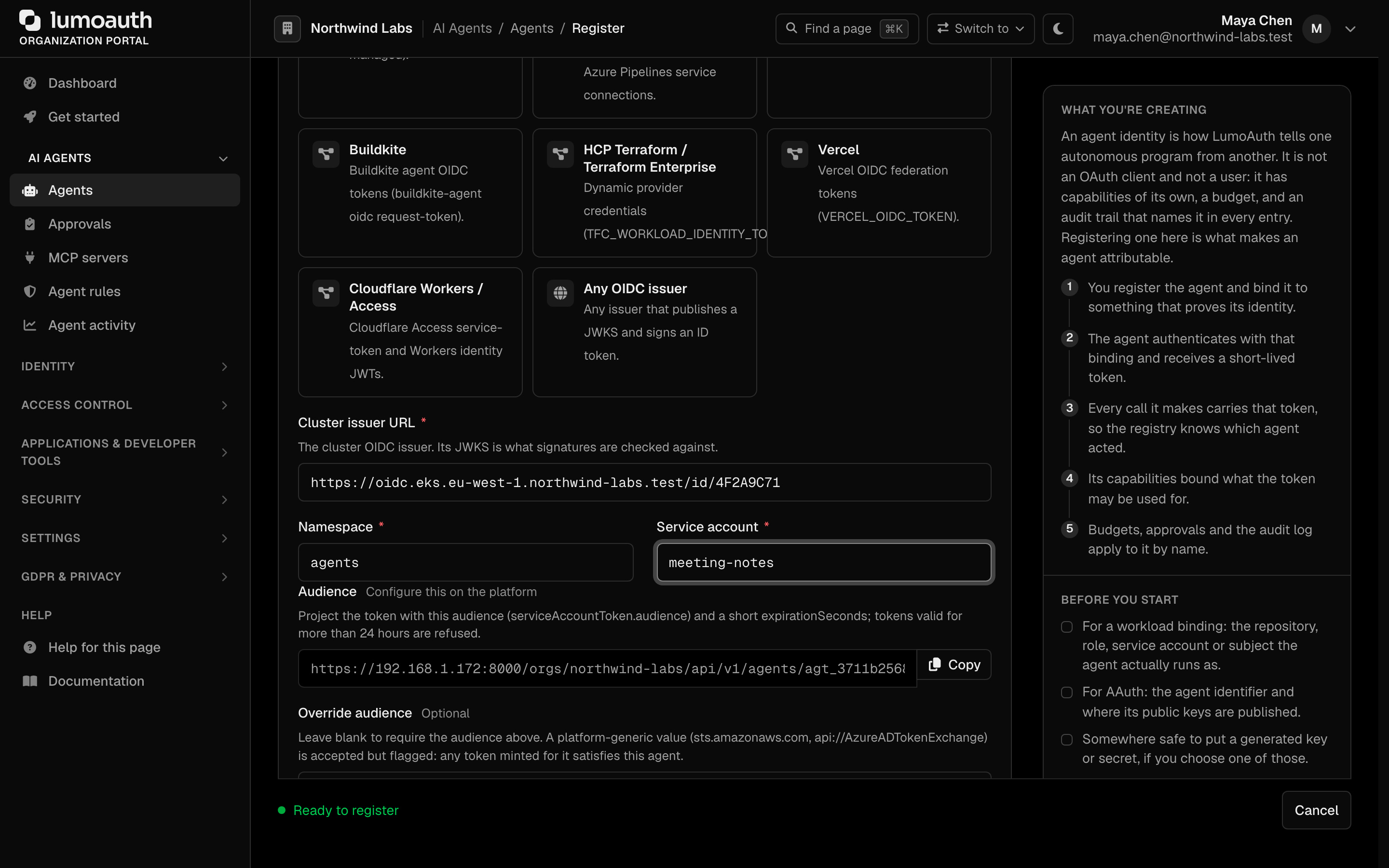Check the AAuth agent identifier checkbox
Screen dimensions: 1389x868
tap(1067, 692)
